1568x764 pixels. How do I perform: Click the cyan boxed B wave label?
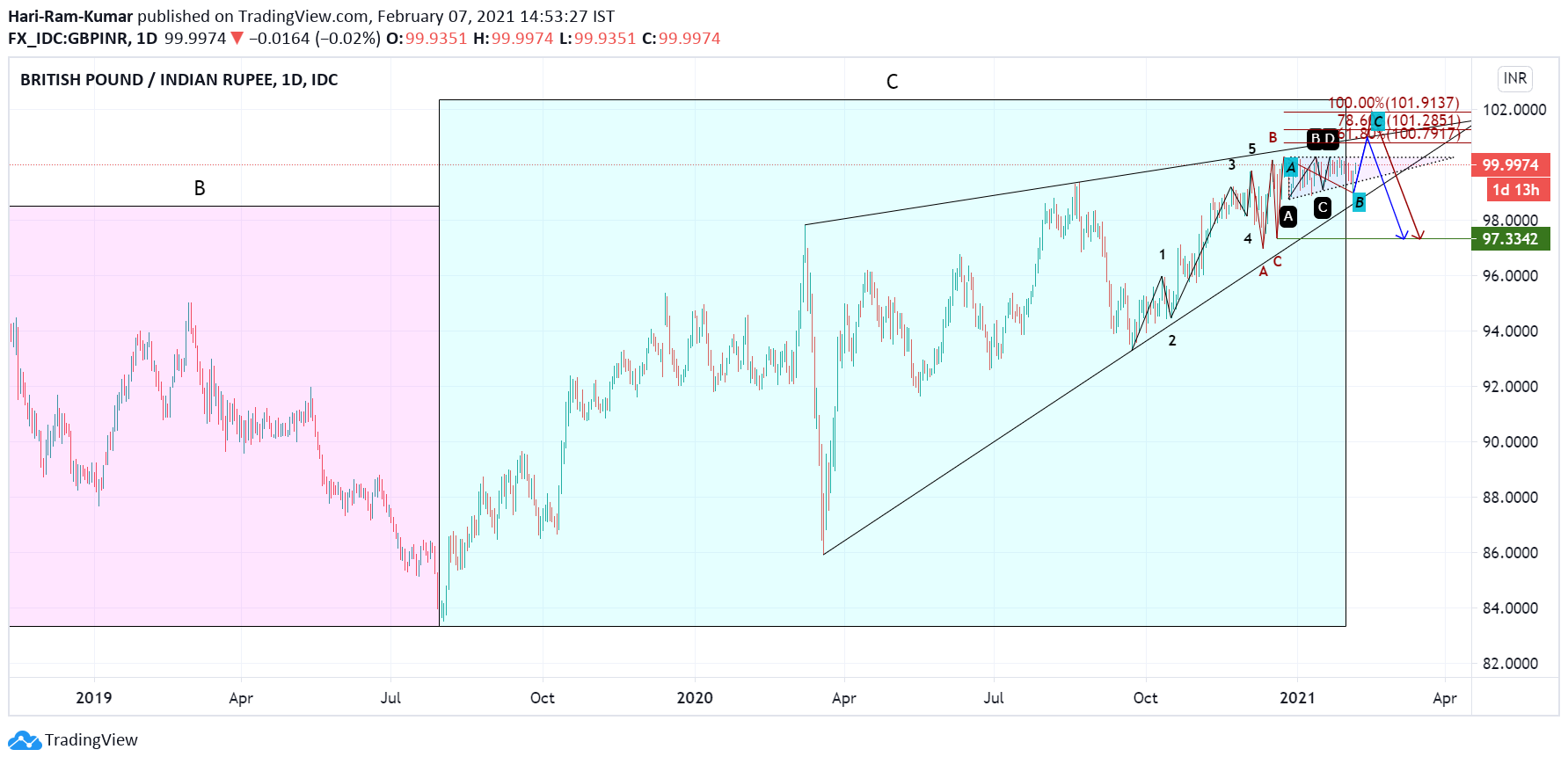[1359, 202]
